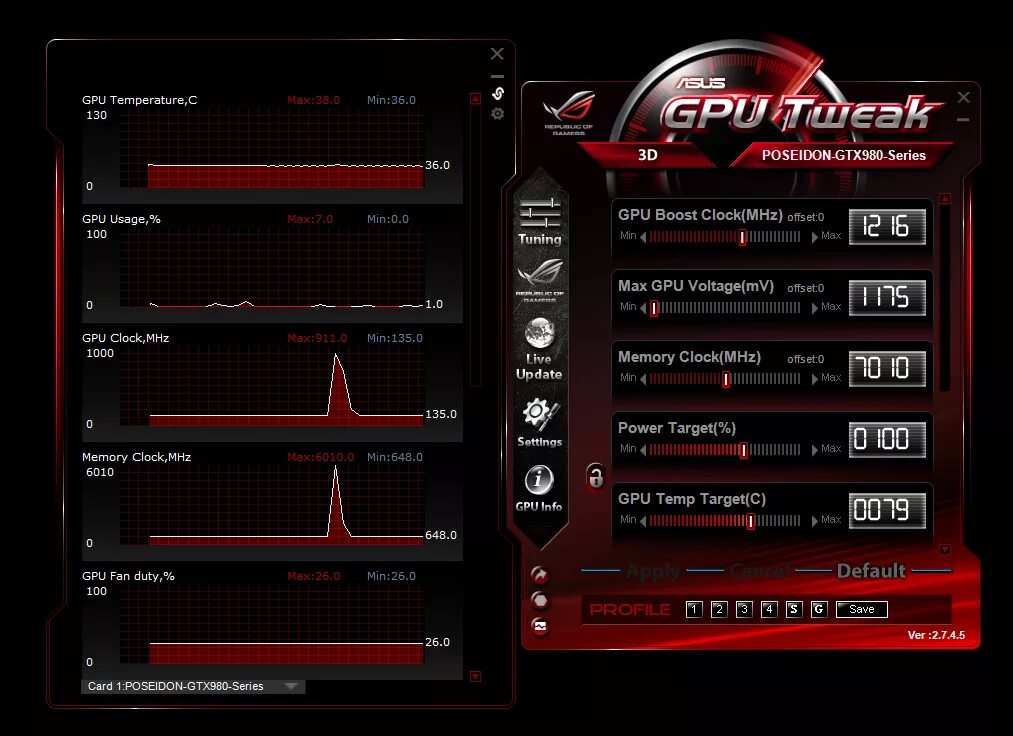1013x736 pixels.
Task: Click the Max GPU Voltage value field 1175
Action: (887, 298)
